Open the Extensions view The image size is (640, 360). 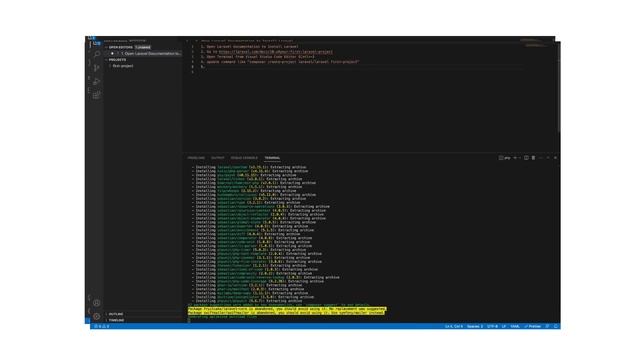coord(97,95)
